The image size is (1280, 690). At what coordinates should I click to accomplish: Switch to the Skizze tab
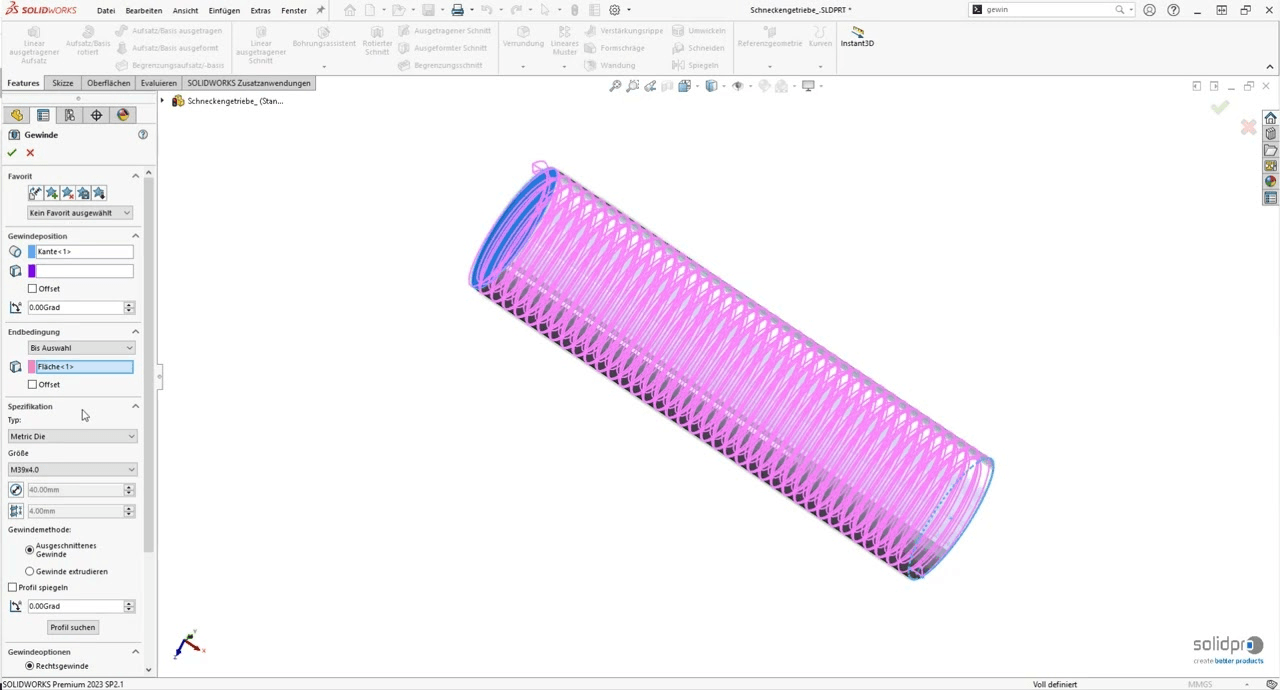(62, 83)
